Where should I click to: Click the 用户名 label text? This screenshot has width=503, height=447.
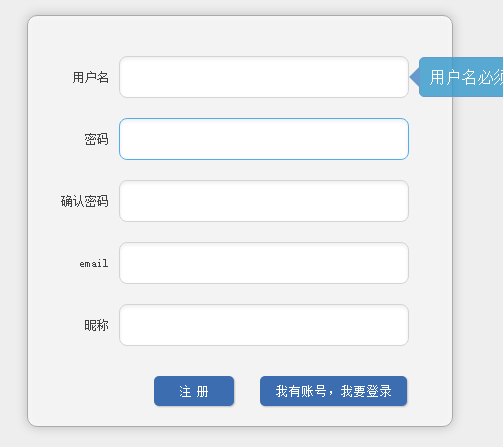coord(91,77)
